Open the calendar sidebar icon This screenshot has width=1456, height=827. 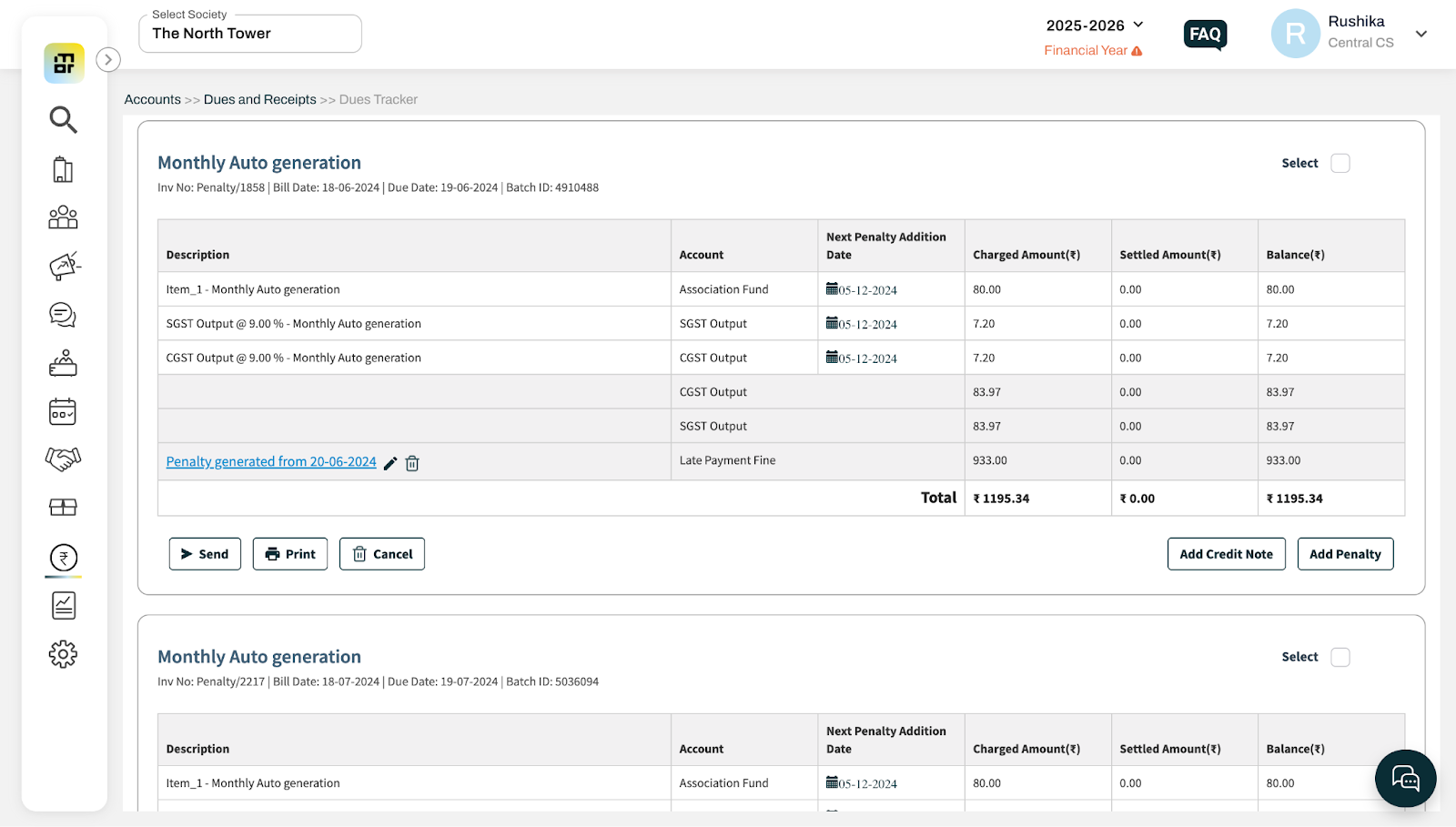point(63,411)
